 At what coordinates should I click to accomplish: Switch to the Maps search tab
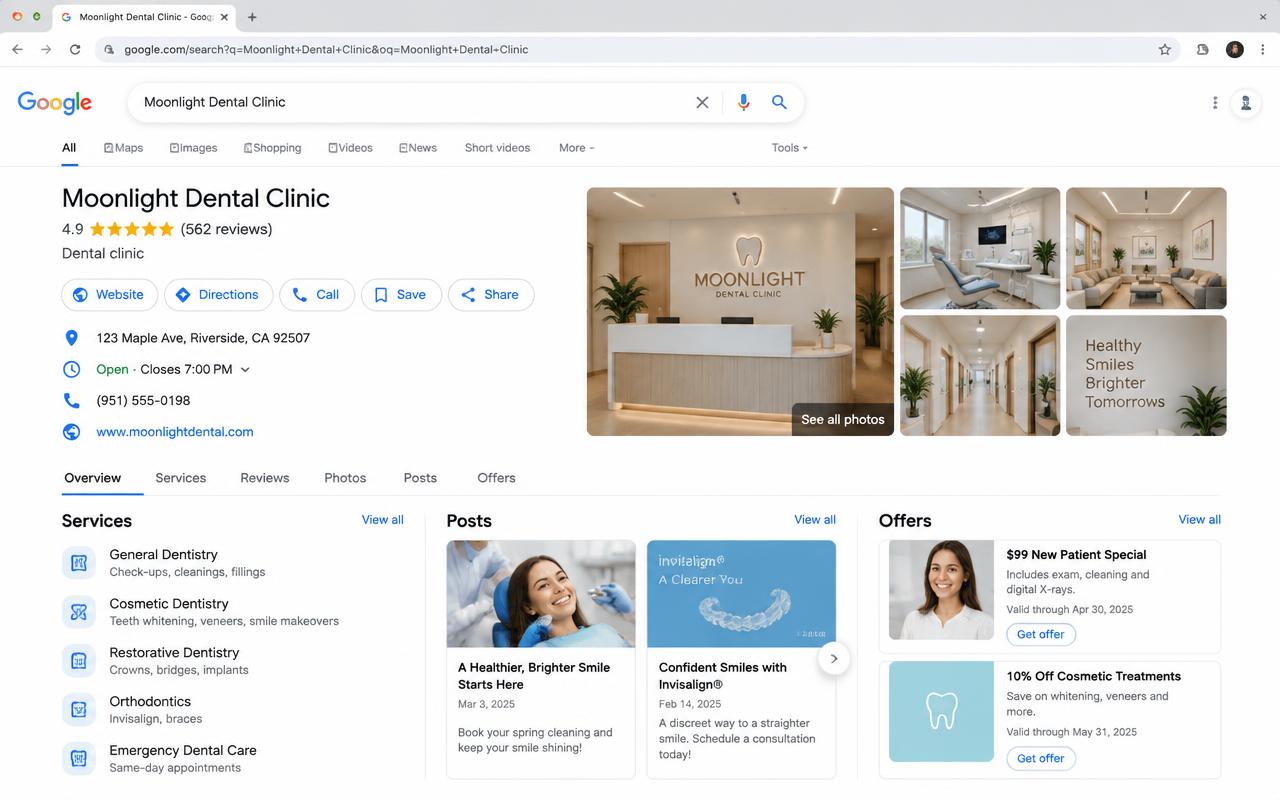pos(123,147)
